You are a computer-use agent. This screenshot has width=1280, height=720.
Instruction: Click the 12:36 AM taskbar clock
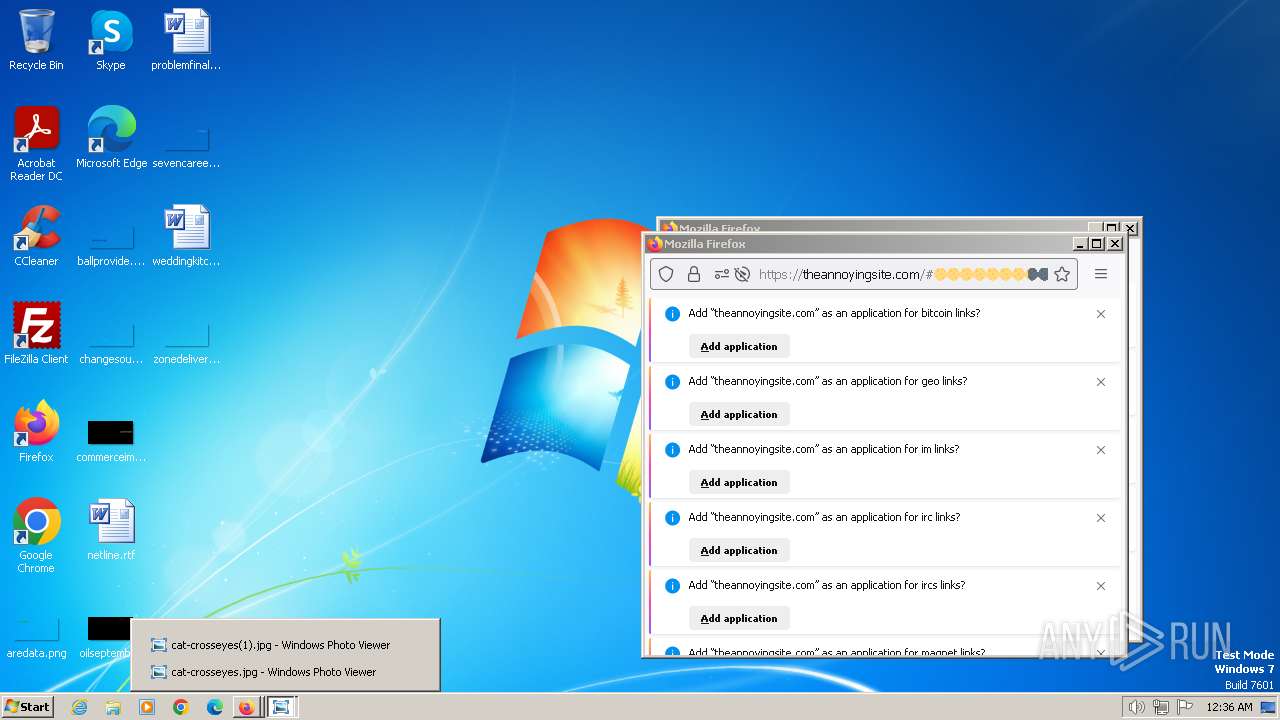pyautogui.click(x=1229, y=707)
